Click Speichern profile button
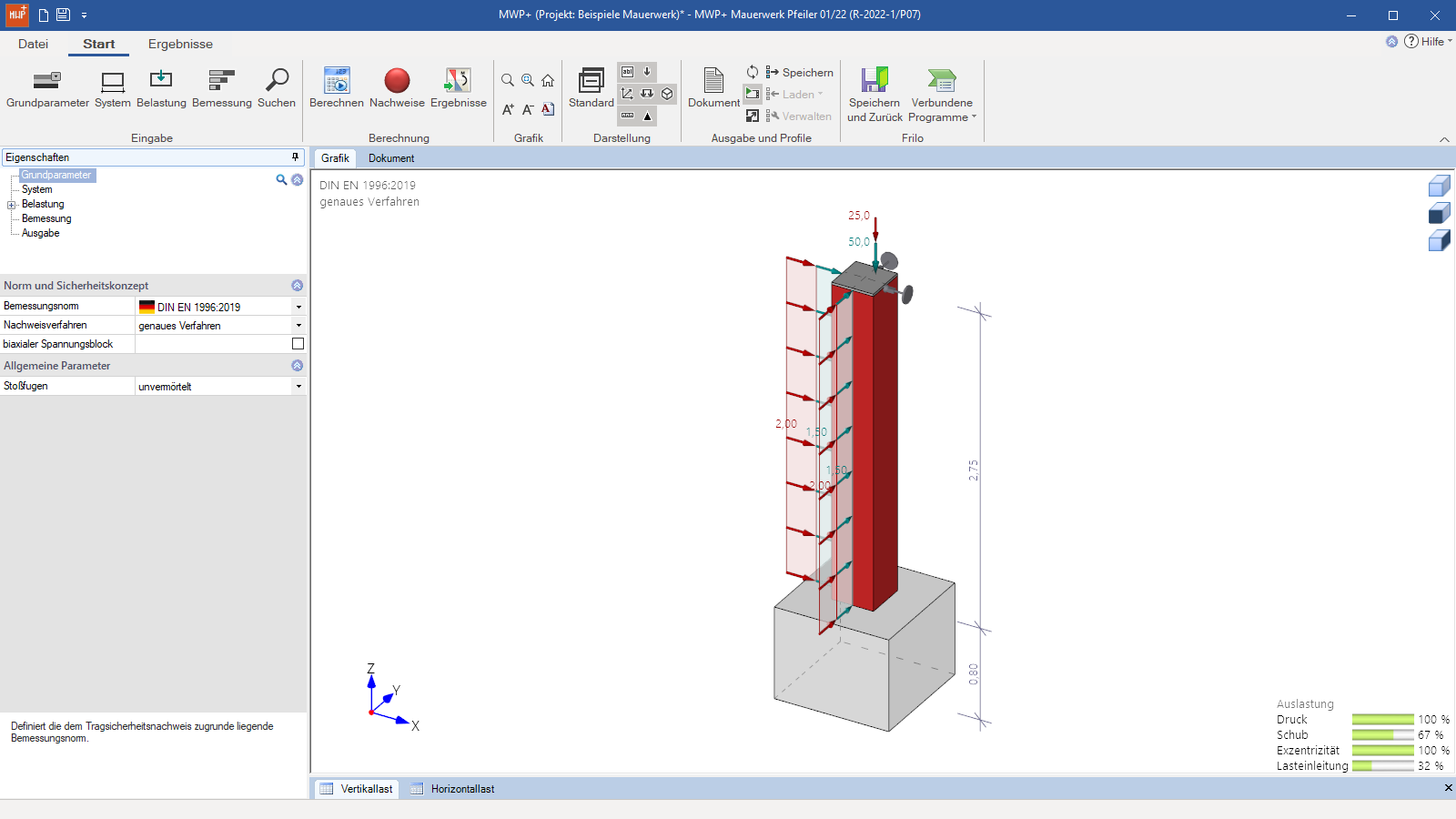The image size is (1456, 819). tap(800, 73)
